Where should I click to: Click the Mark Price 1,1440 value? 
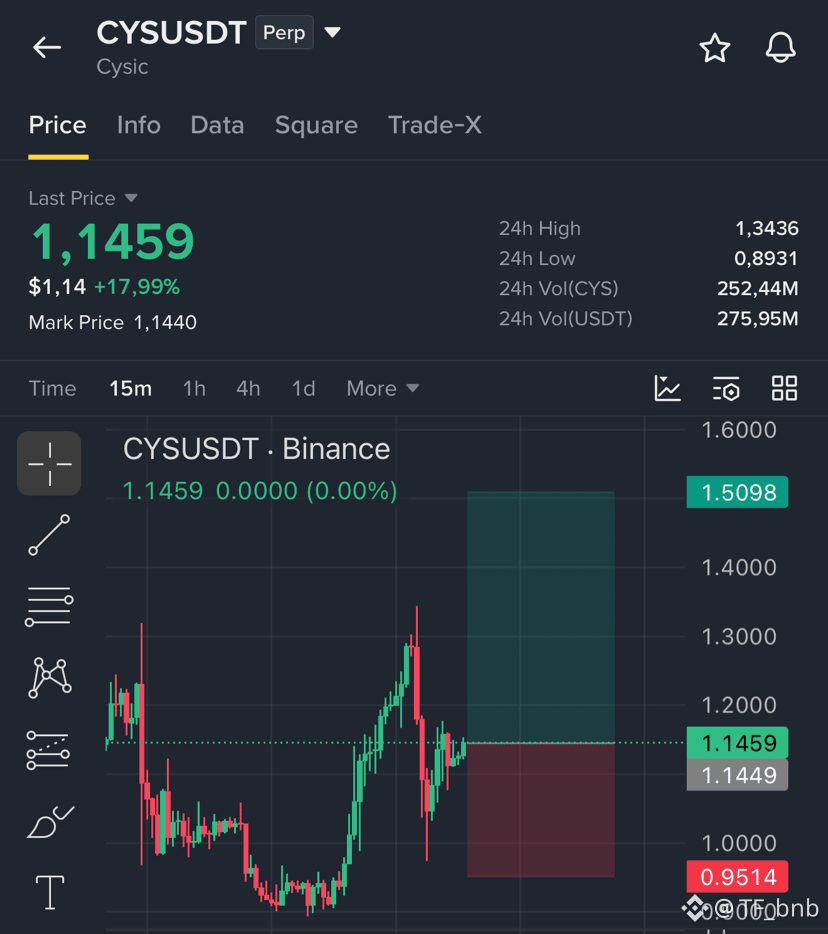(165, 322)
